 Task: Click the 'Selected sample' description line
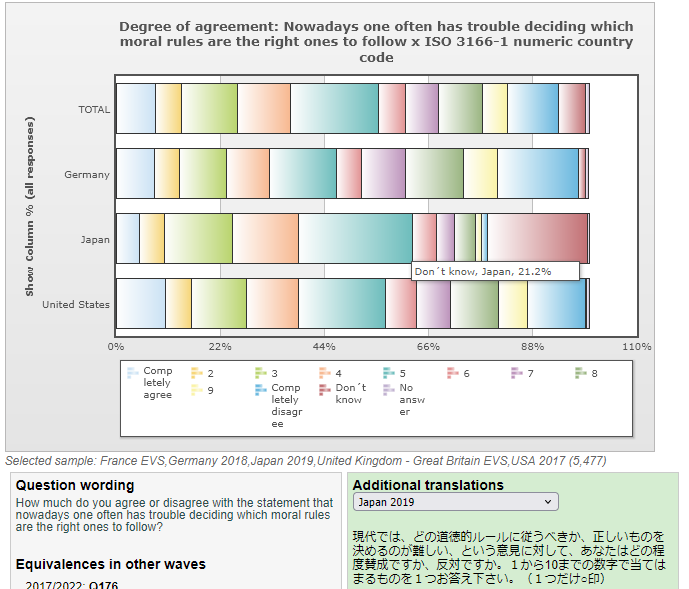[306, 461]
